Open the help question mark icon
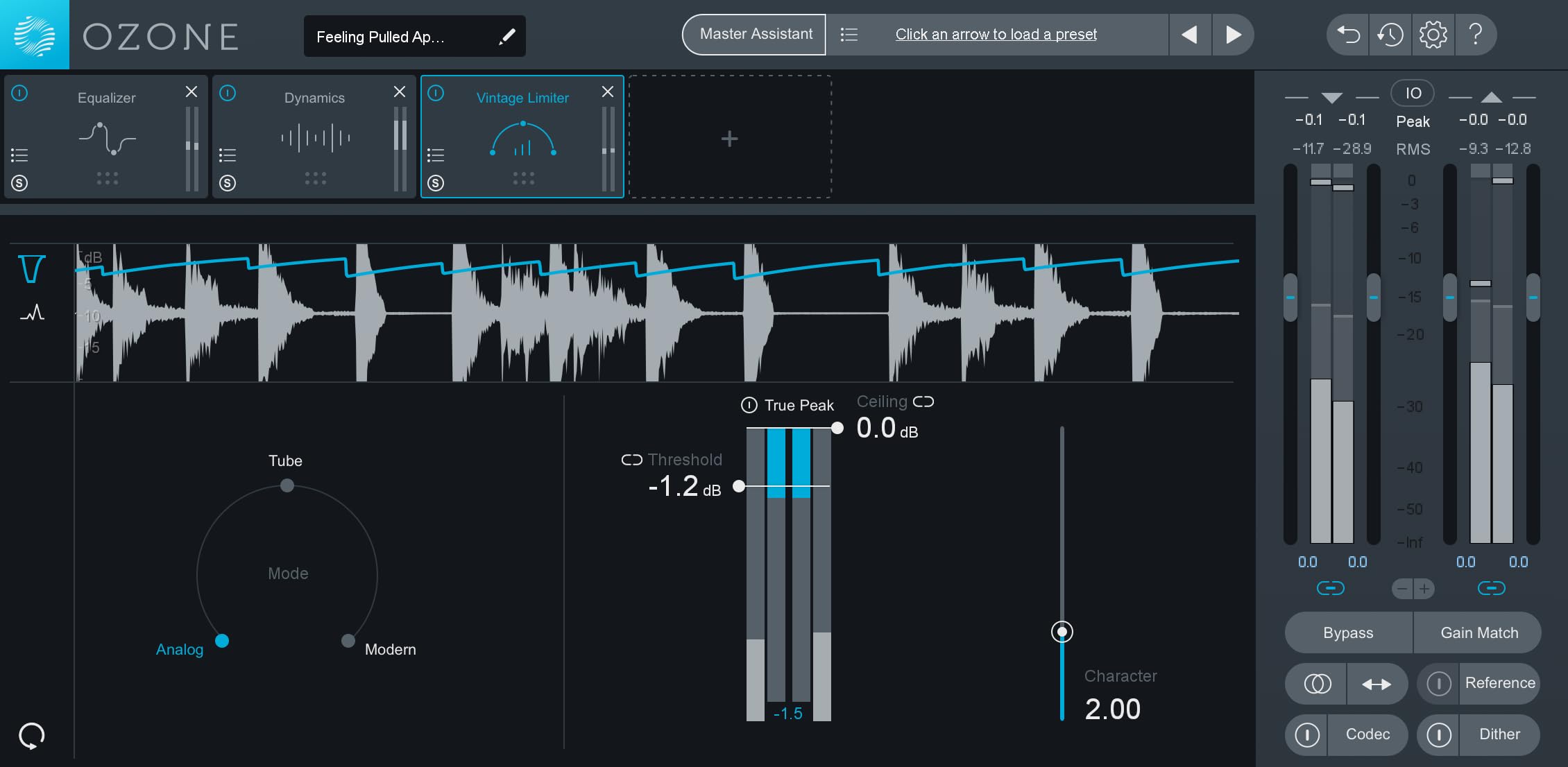The image size is (1568, 767). [1476, 35]
